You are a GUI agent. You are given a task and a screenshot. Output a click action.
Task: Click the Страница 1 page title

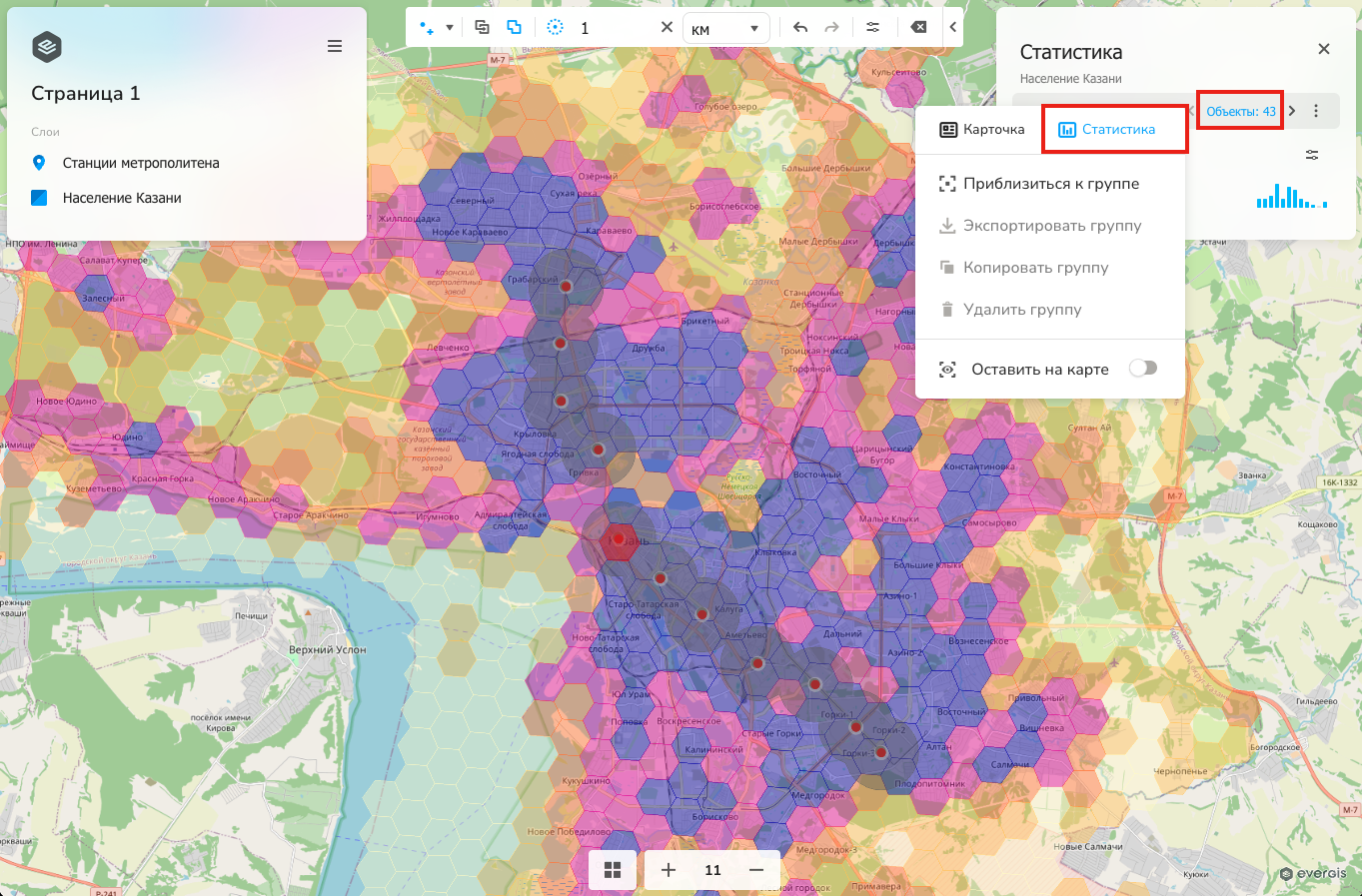click(86, 93)
